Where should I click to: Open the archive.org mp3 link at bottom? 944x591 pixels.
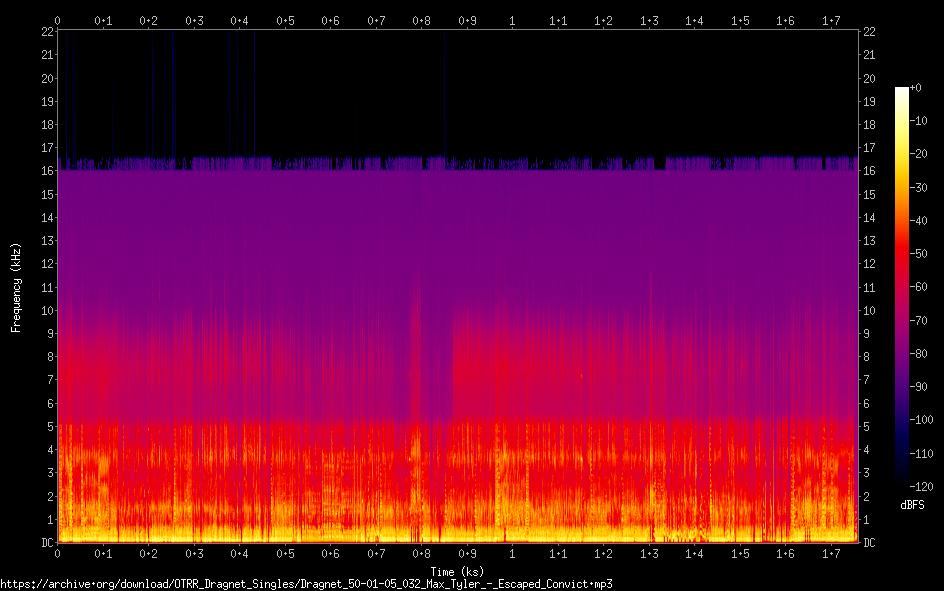point(306,583)
